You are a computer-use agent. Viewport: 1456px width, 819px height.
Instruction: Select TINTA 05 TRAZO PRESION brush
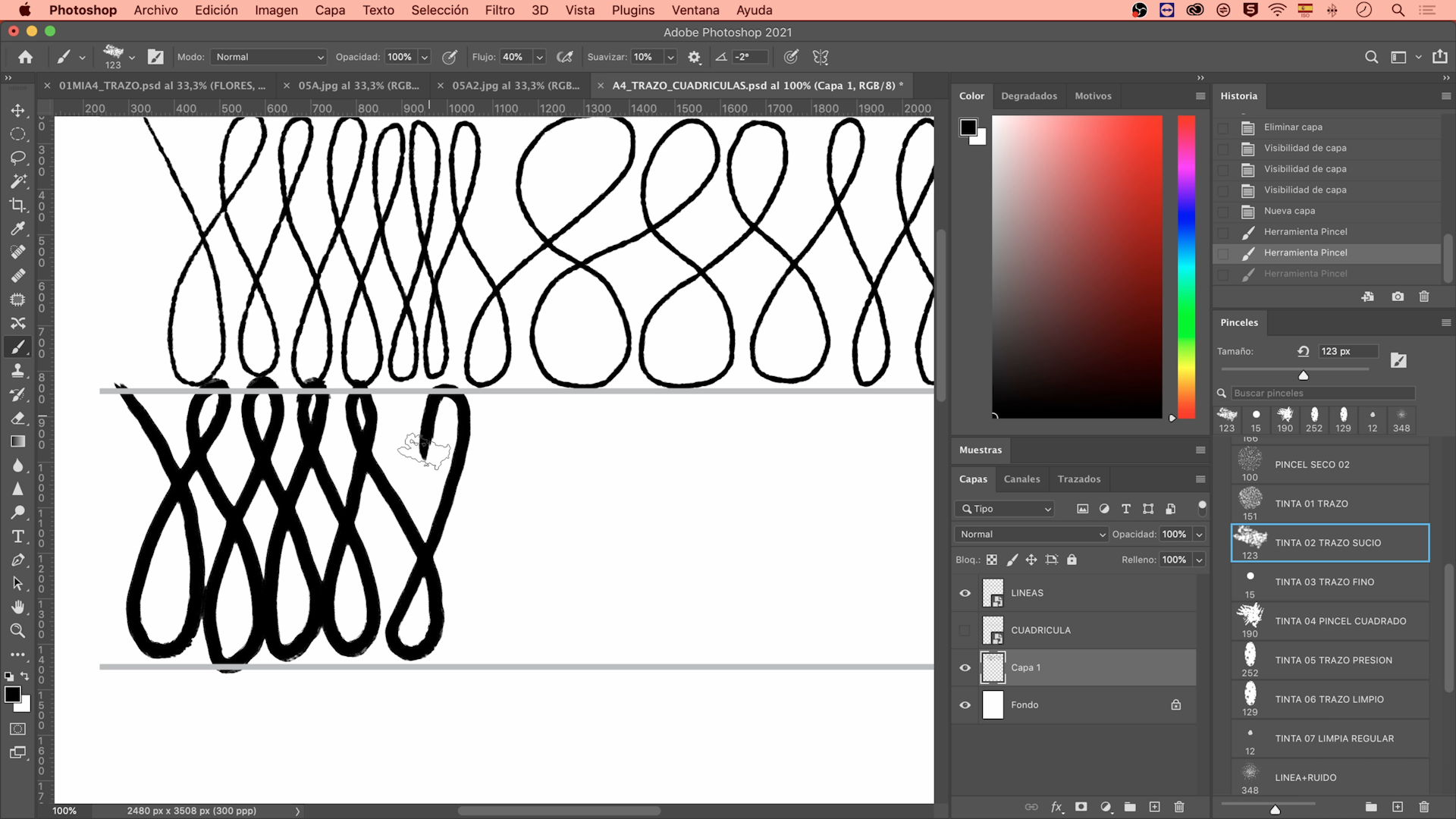[x=1332, y=661]
